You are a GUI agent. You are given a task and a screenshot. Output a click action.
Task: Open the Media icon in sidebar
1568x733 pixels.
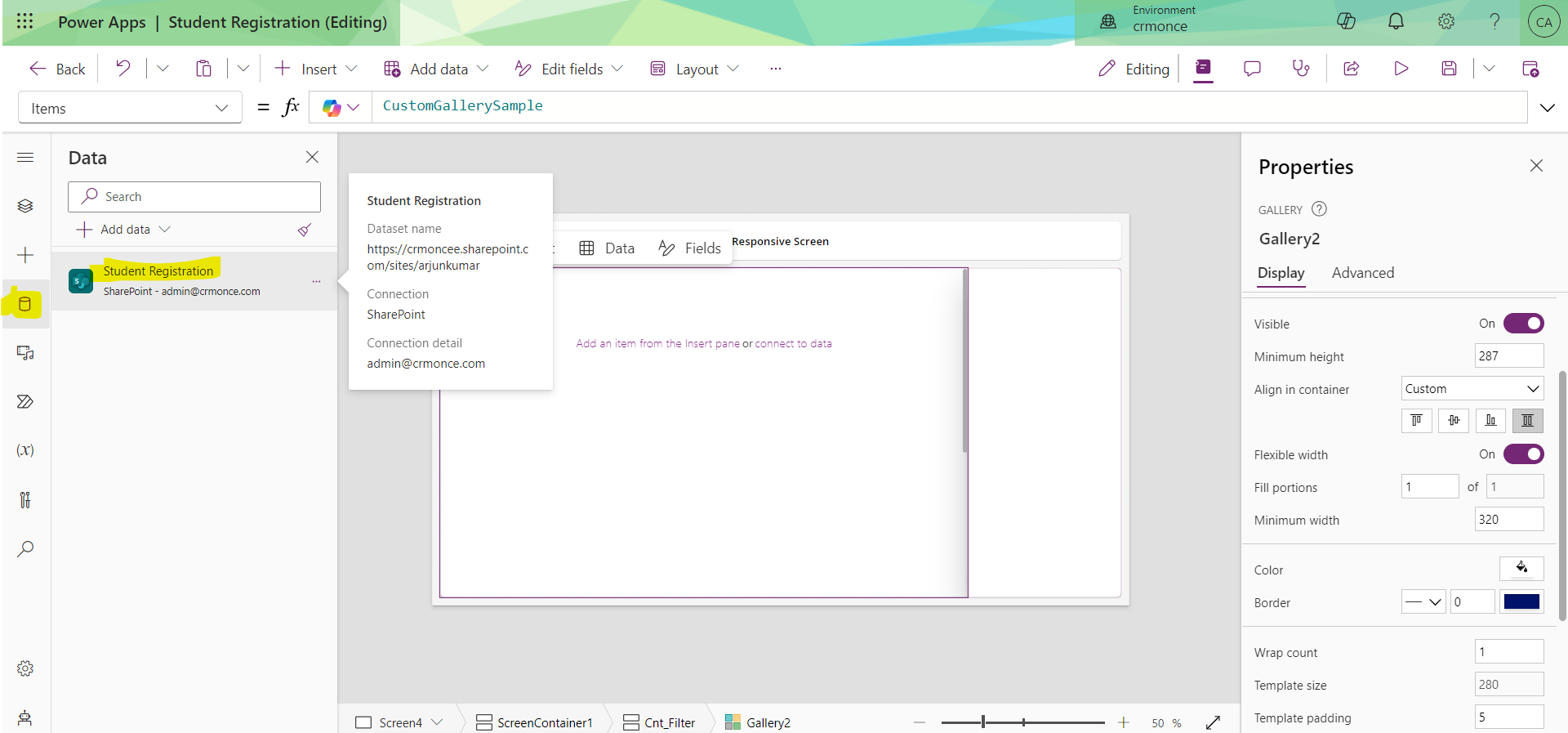point(25,353)
